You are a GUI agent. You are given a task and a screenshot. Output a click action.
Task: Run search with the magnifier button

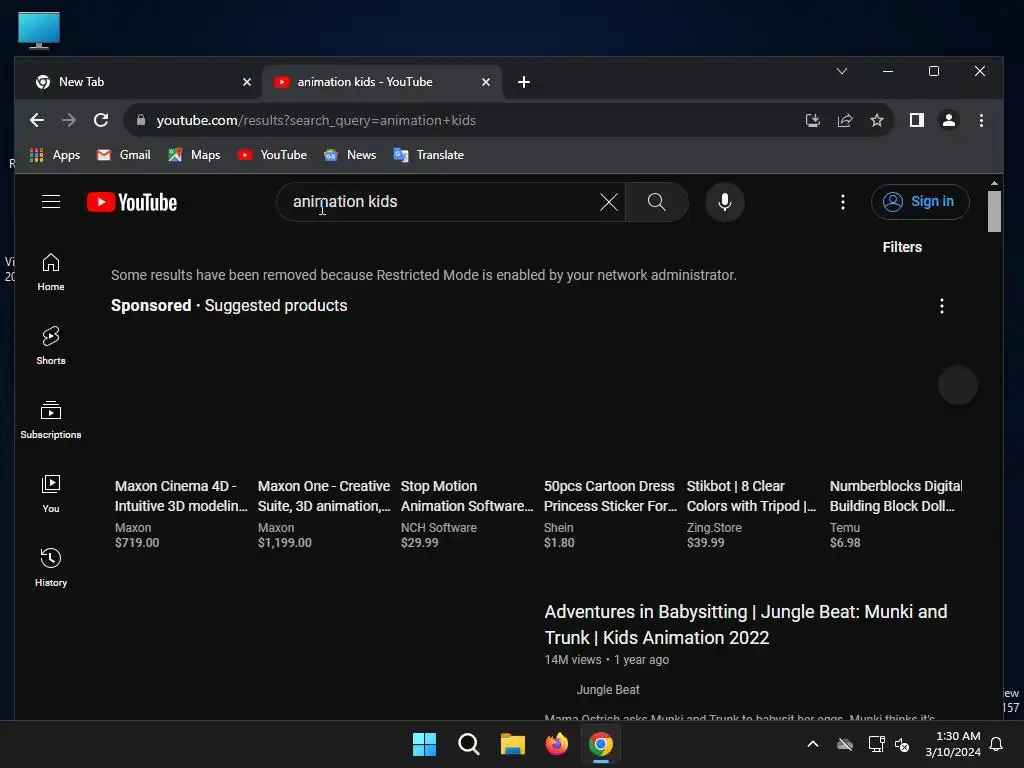[656, 202]
